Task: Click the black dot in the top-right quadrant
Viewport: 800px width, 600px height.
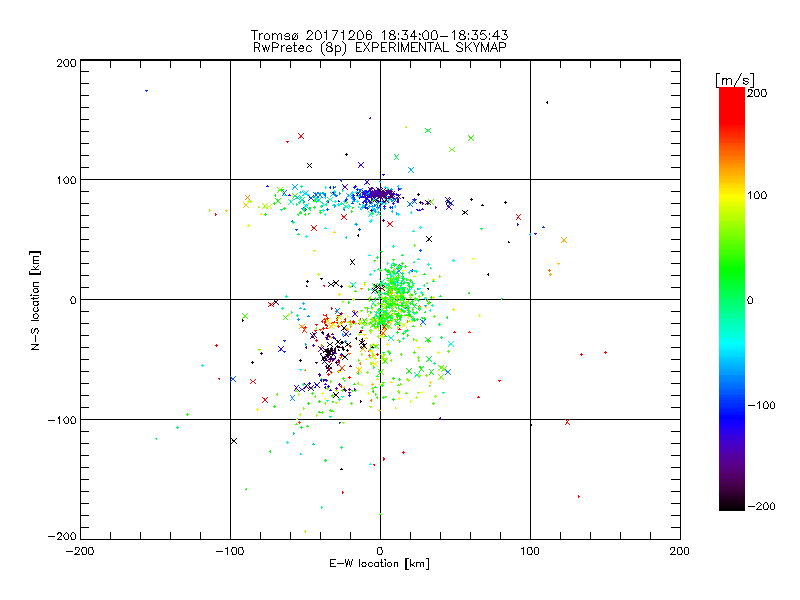Action: (x=547, y=103)
